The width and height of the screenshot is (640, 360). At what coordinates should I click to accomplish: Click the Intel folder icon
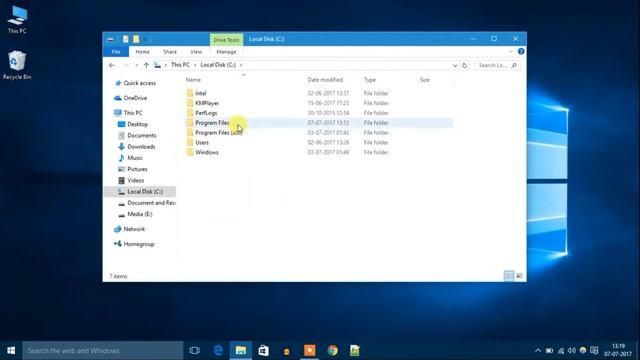pyautogui.click(x=190, y=93)
